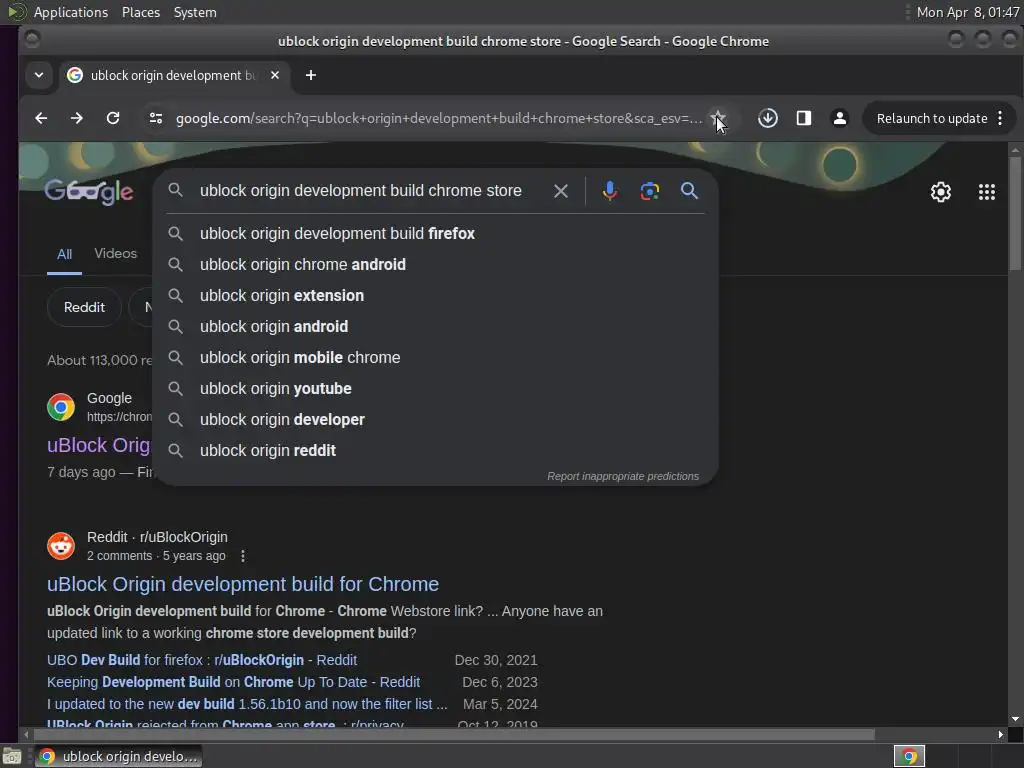Click the address bar URL
Screen dimensions: 1024x768
point(439,118)
